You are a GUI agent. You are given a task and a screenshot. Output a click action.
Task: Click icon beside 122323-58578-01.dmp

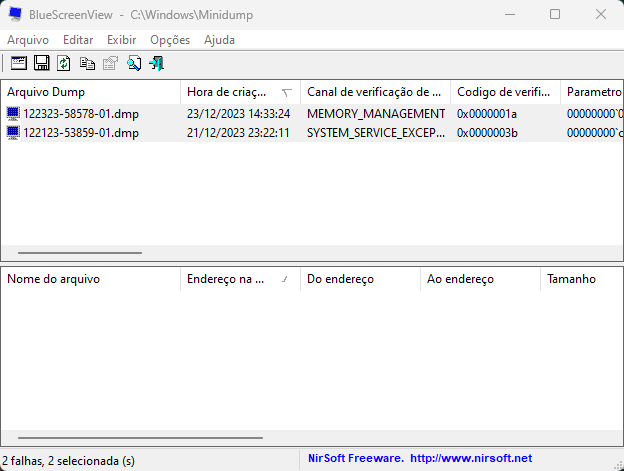[13, 114]
